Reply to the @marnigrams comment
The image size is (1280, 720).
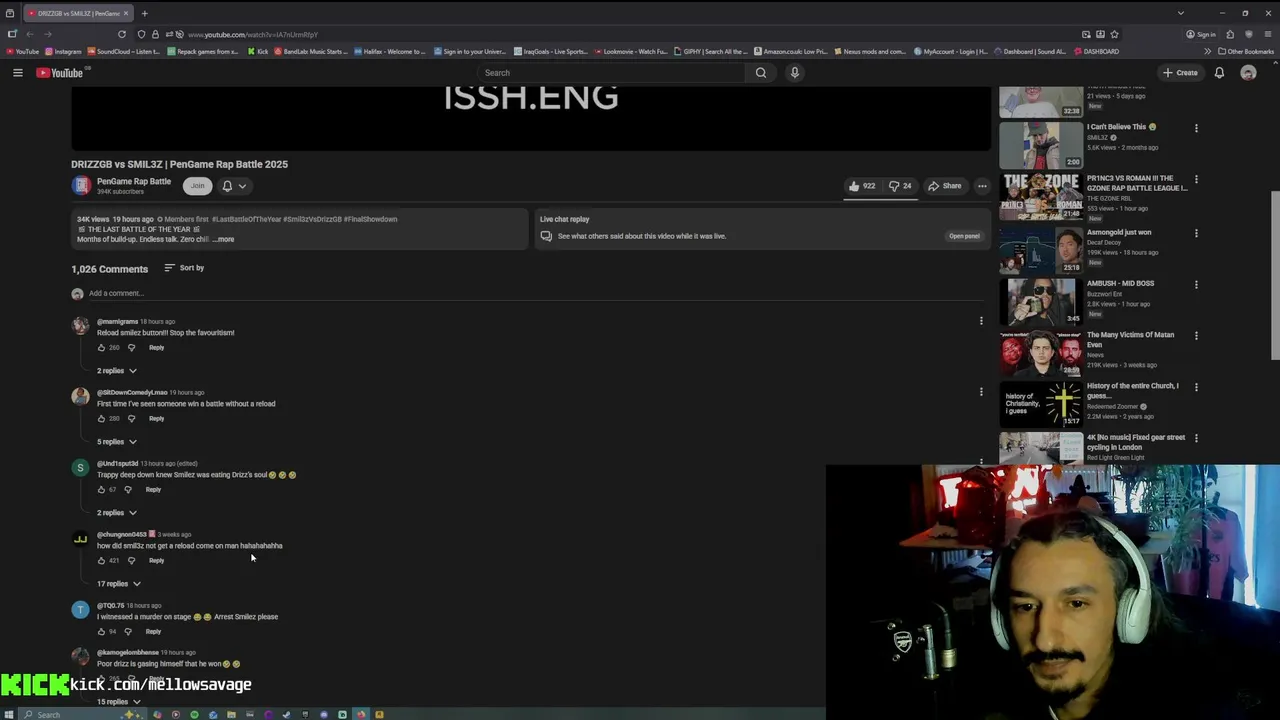click(x=156, y=348)
